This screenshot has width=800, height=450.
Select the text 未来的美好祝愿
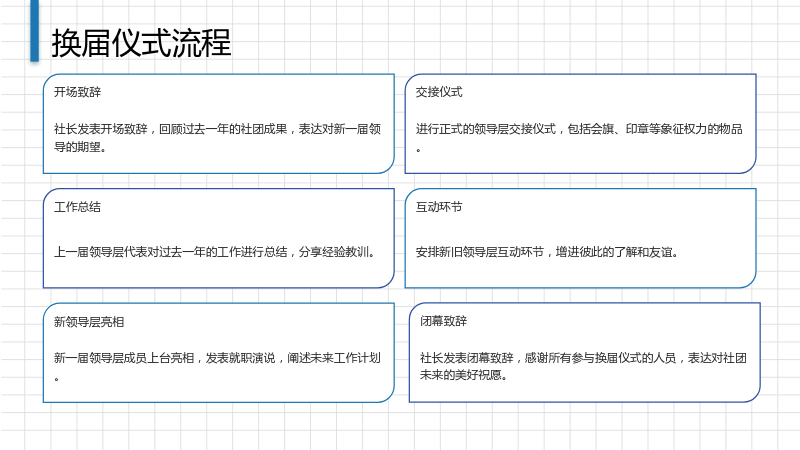tap(461, 375)
